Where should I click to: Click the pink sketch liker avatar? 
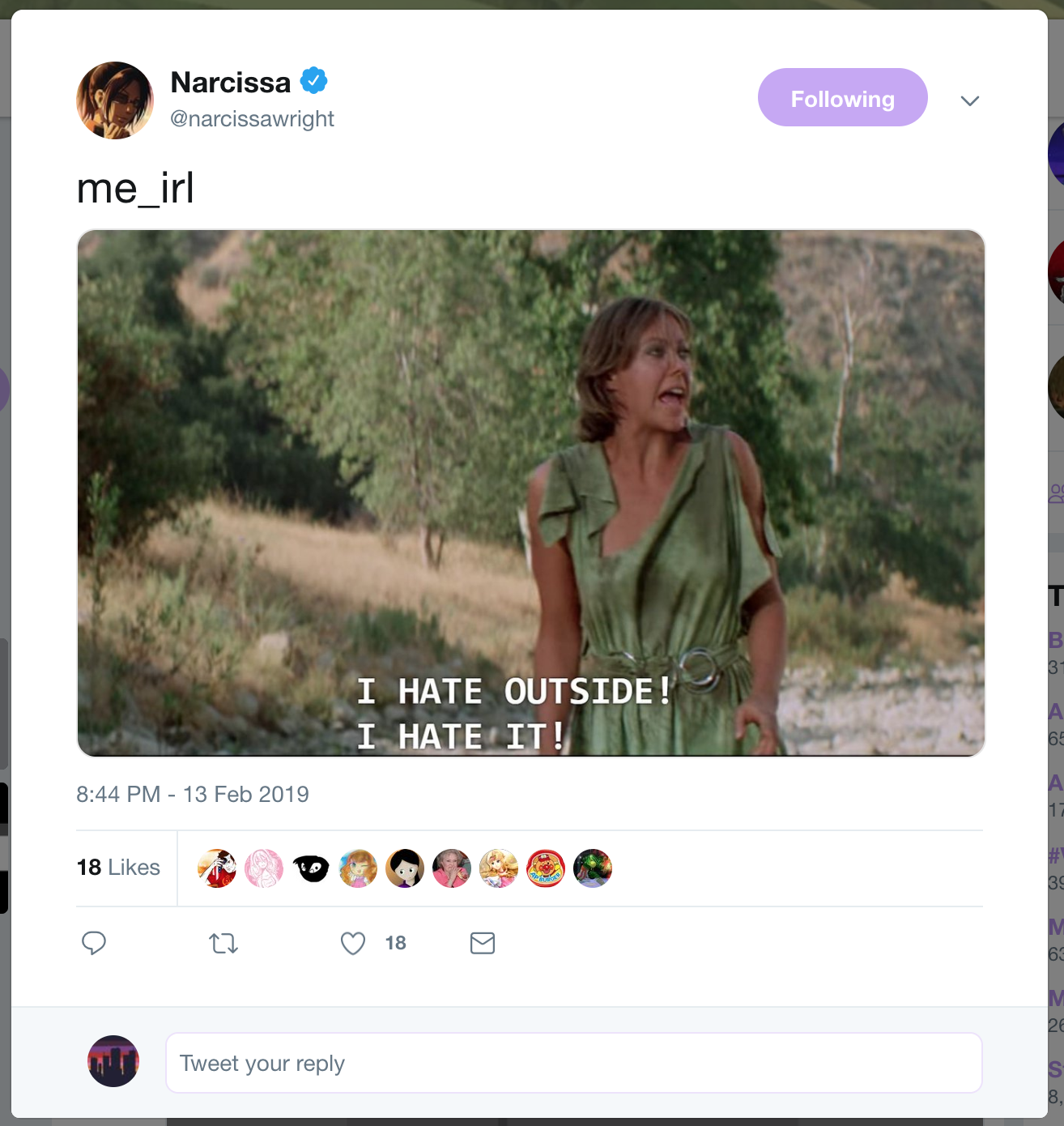[x=264, y=868]
